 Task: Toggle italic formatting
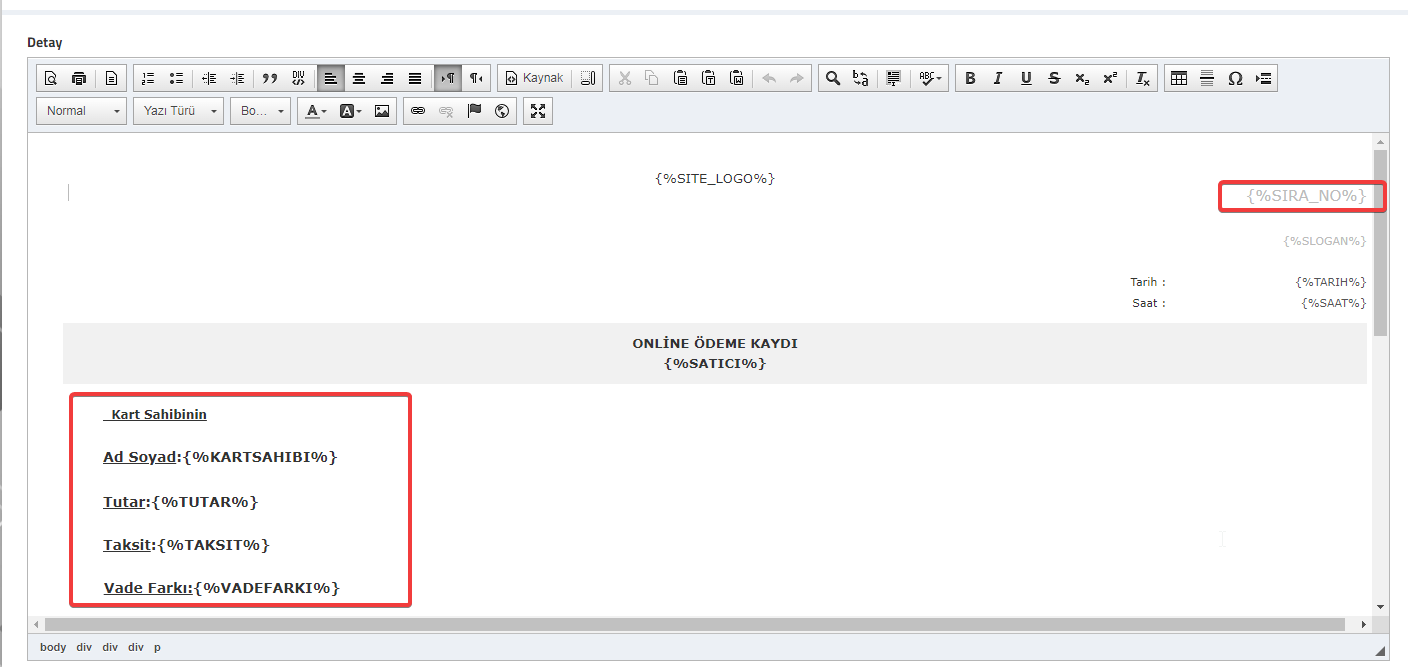coord(998,78)
